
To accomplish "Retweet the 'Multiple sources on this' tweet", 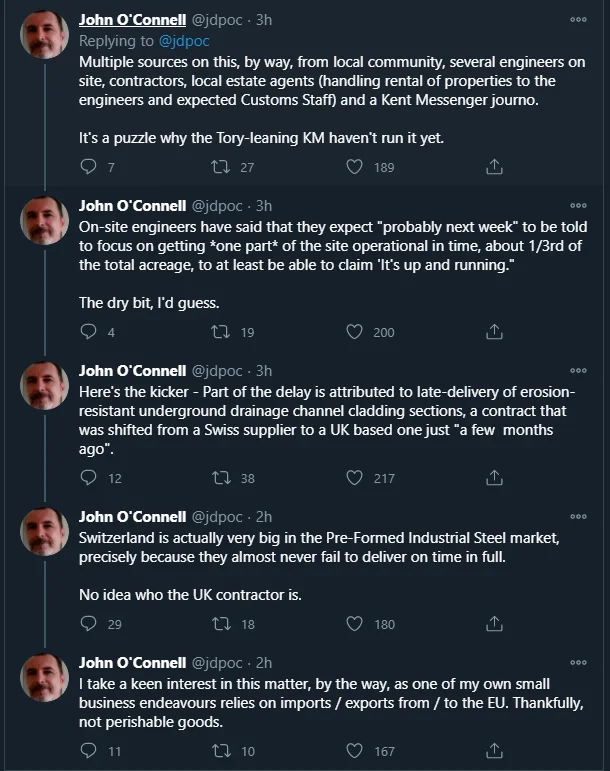I will [x=221, y=167].
